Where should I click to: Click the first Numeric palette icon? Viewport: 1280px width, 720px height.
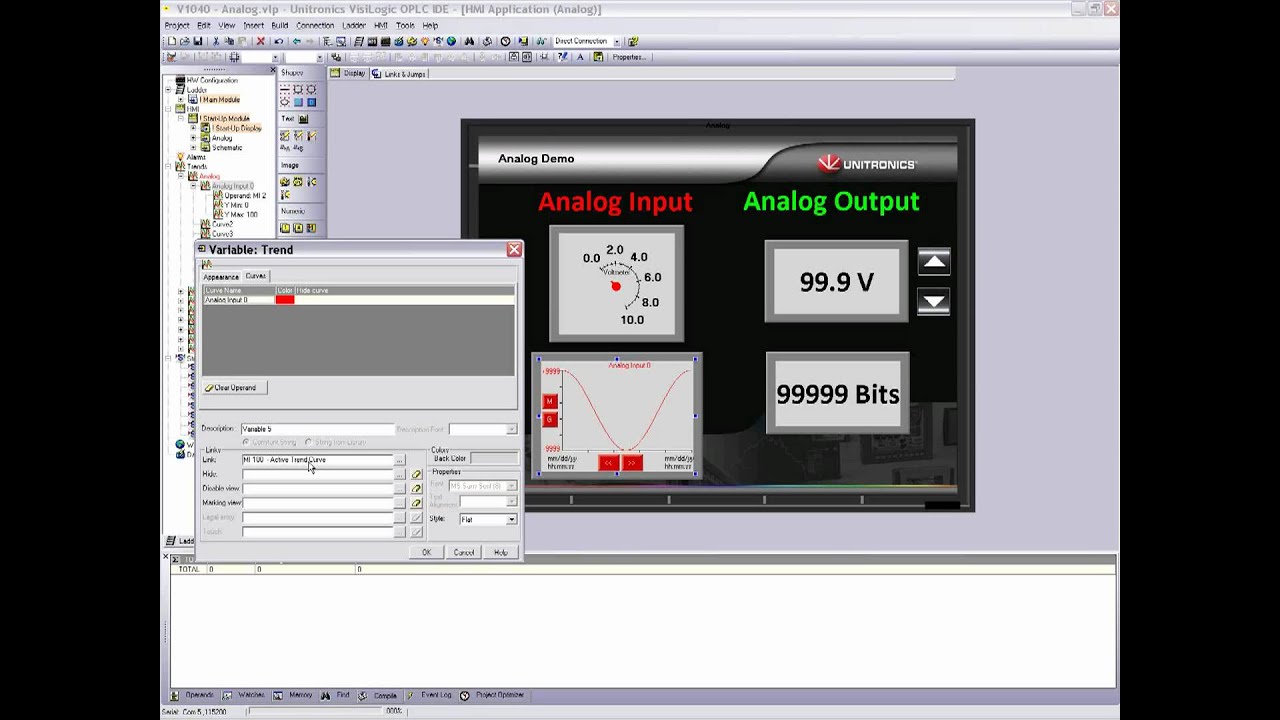[x=284, y=228]
